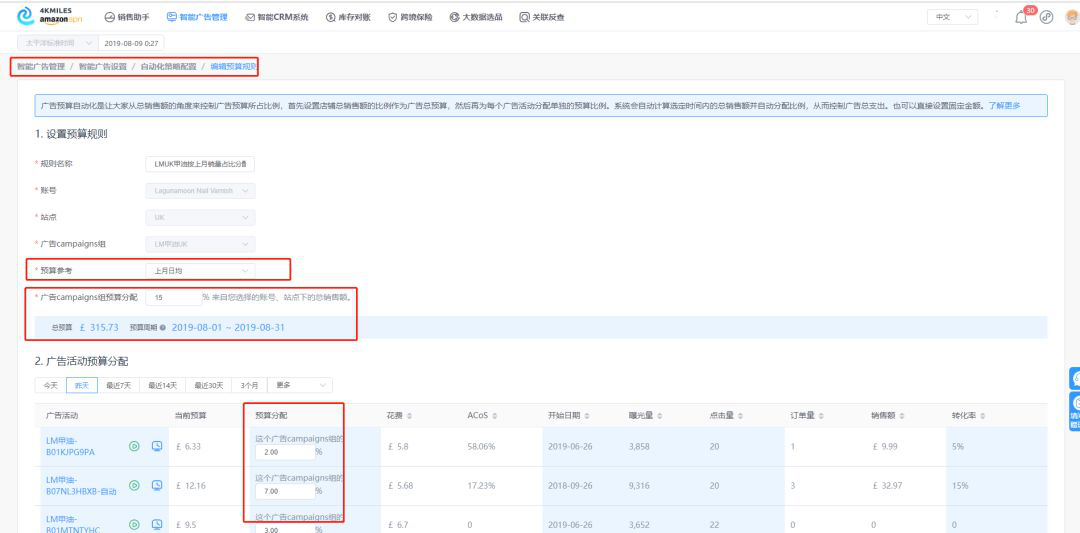Open campaign link LM甲油-B07NL3HBXB-自动
The image size is (1080, 533).
(x=81, y=485)
